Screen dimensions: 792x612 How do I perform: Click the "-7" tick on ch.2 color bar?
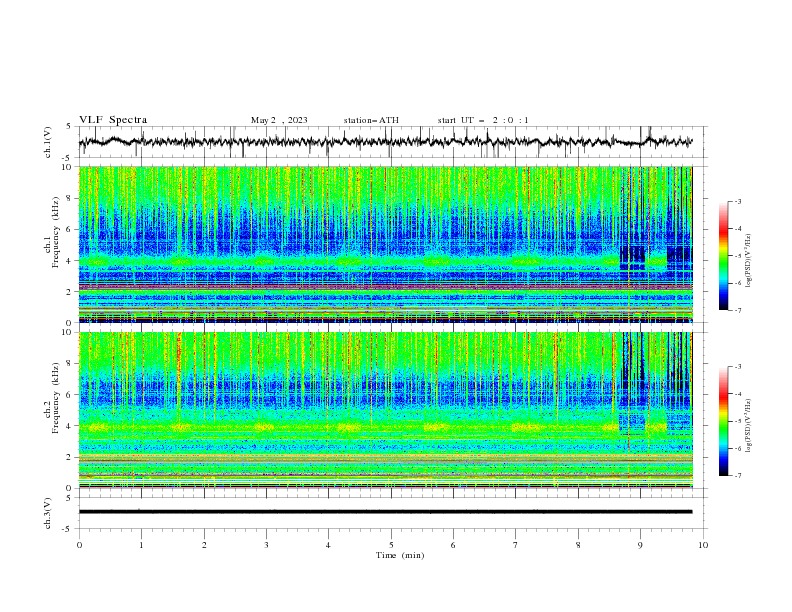click(x=737, y=476)
